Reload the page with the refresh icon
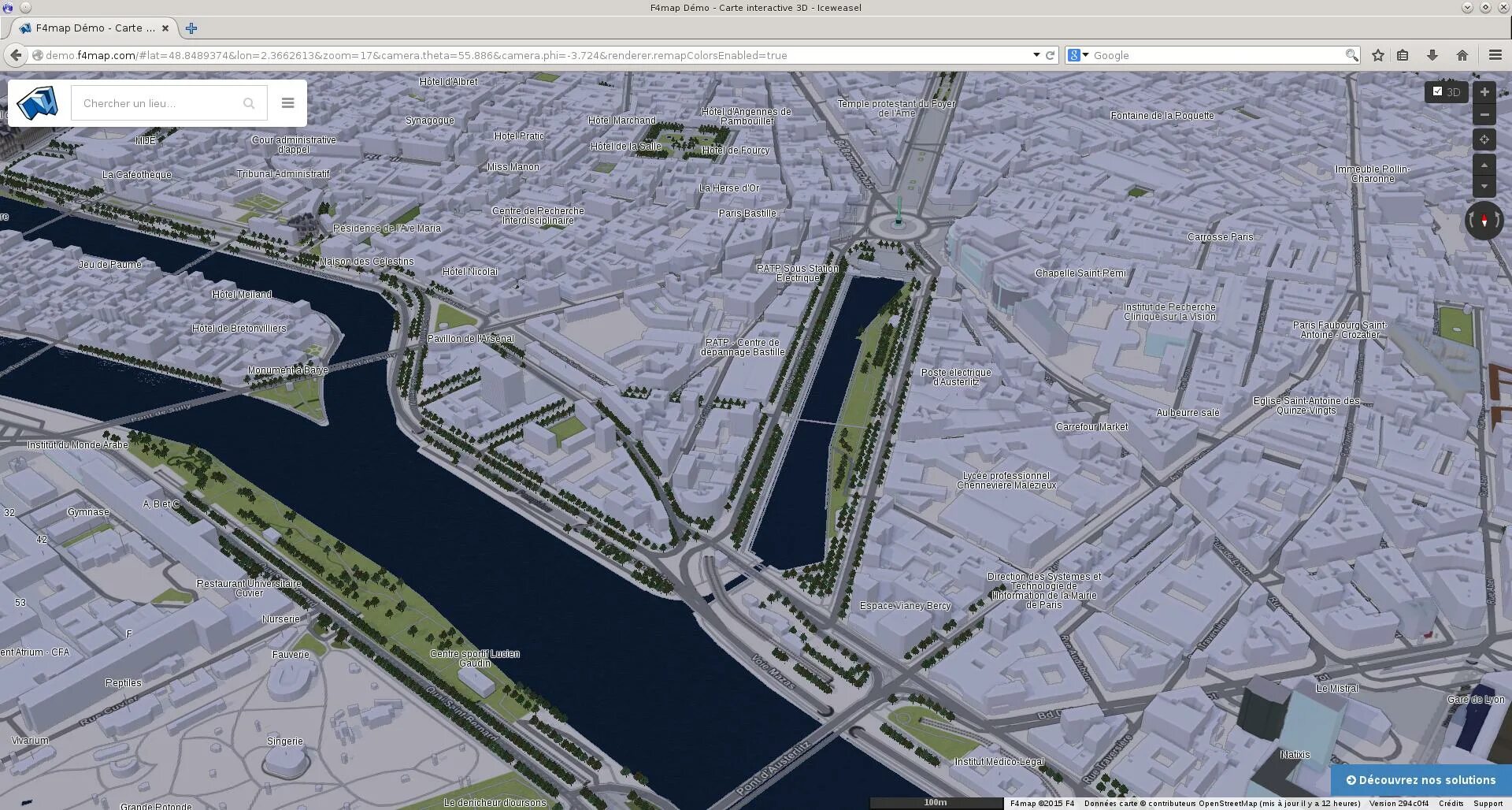The image size is (1512, 810). point(1050,55)
